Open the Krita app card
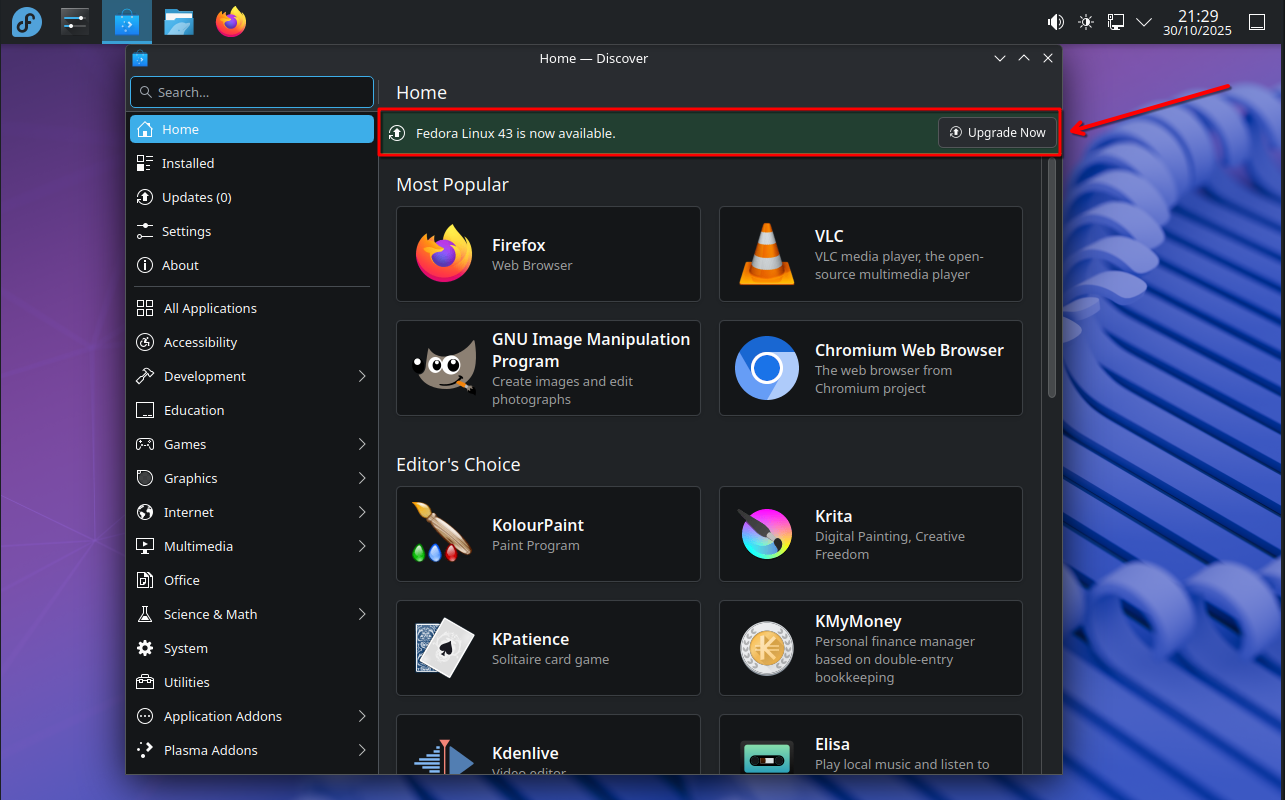1285x800 pixels. point(870,533)
